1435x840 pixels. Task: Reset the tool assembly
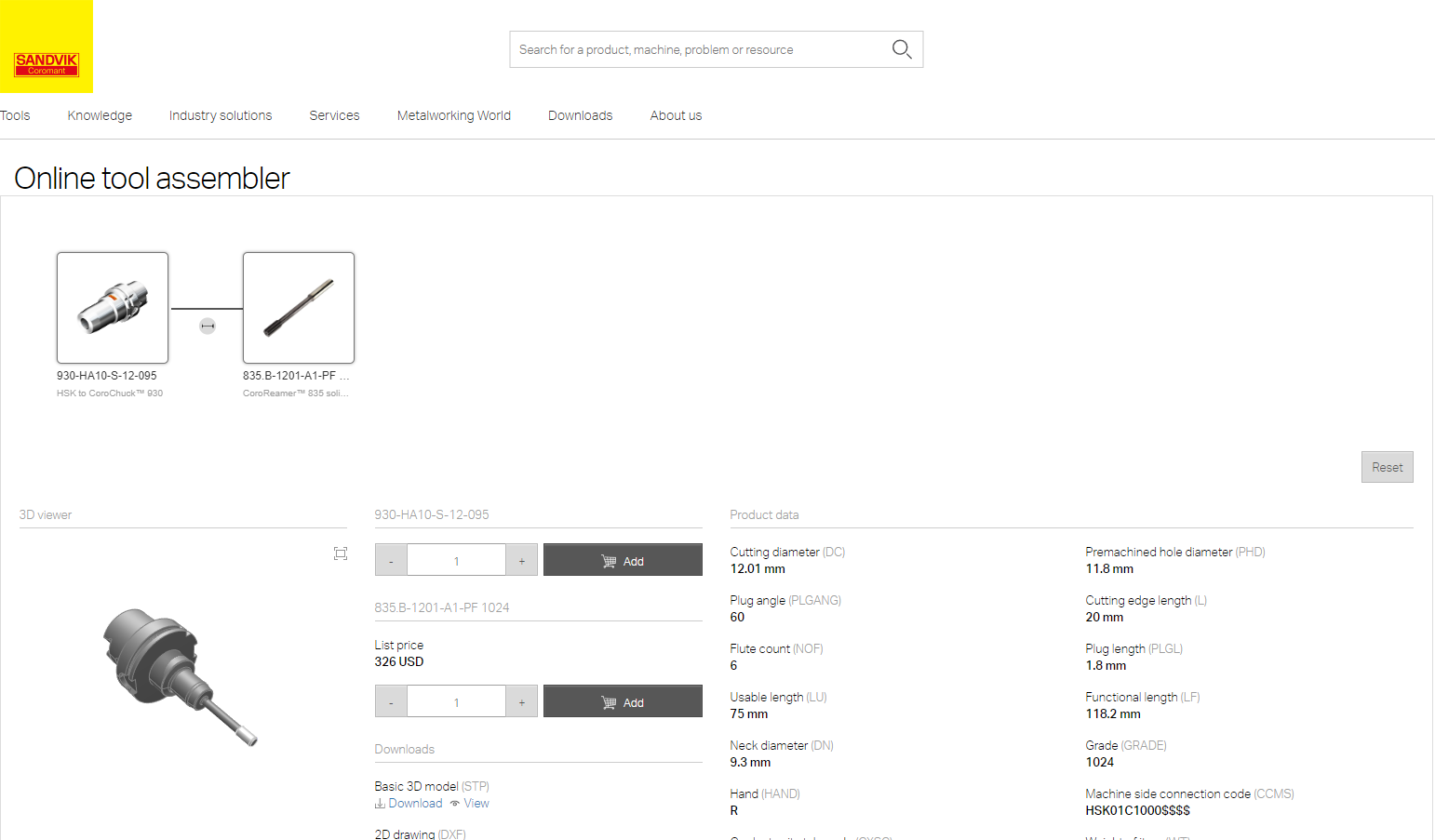[x=1387, y=467]
